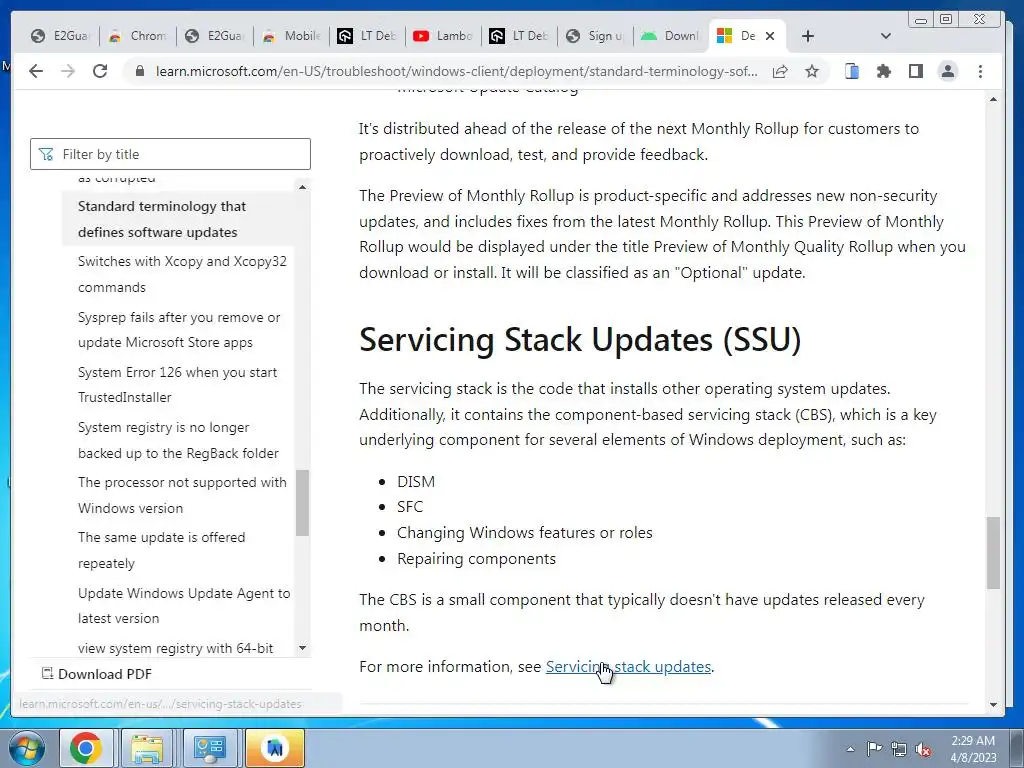Toggle the browser side panel icon
The height and width of the screenshot is (768, 1024).
coord(916,71)
